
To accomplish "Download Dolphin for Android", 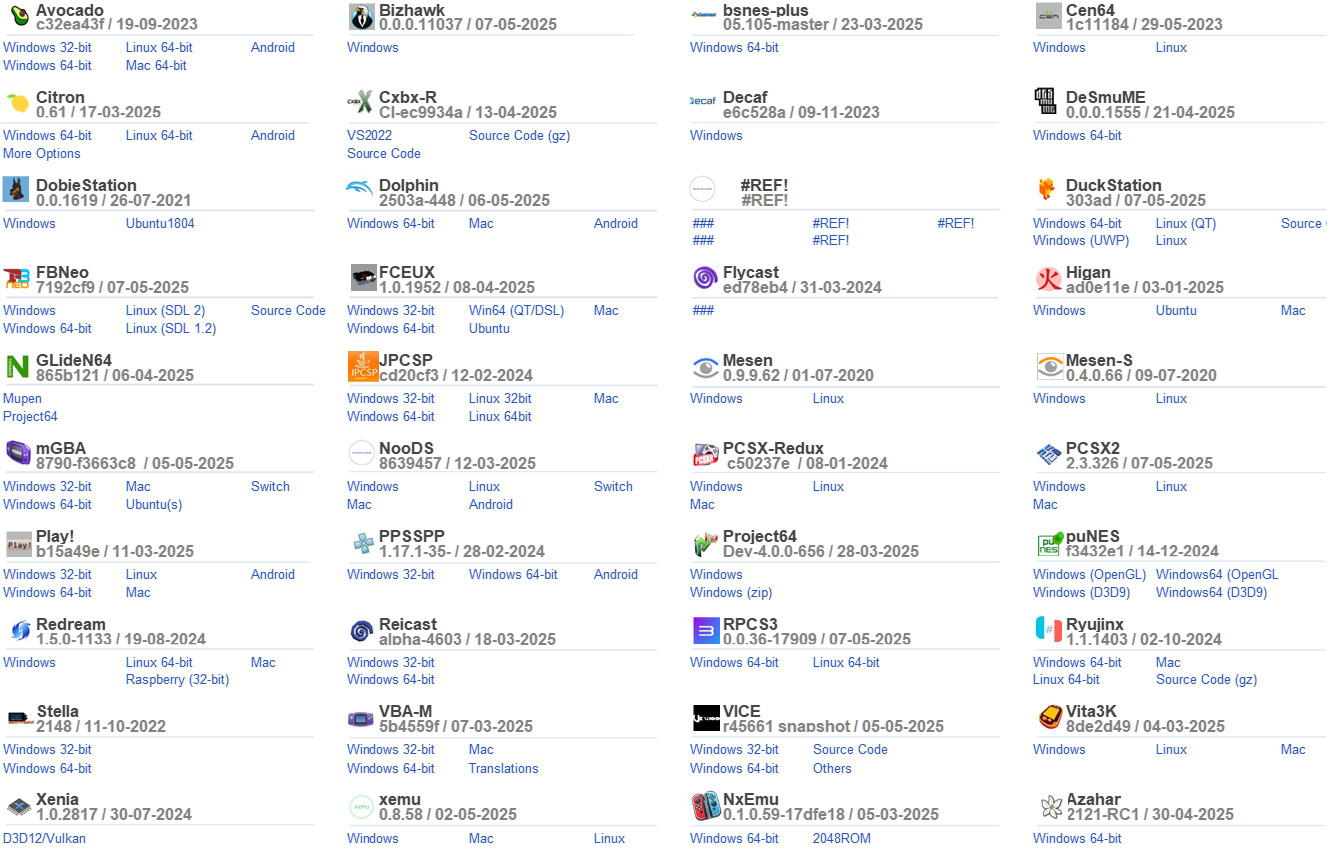I will coord(616,223).
